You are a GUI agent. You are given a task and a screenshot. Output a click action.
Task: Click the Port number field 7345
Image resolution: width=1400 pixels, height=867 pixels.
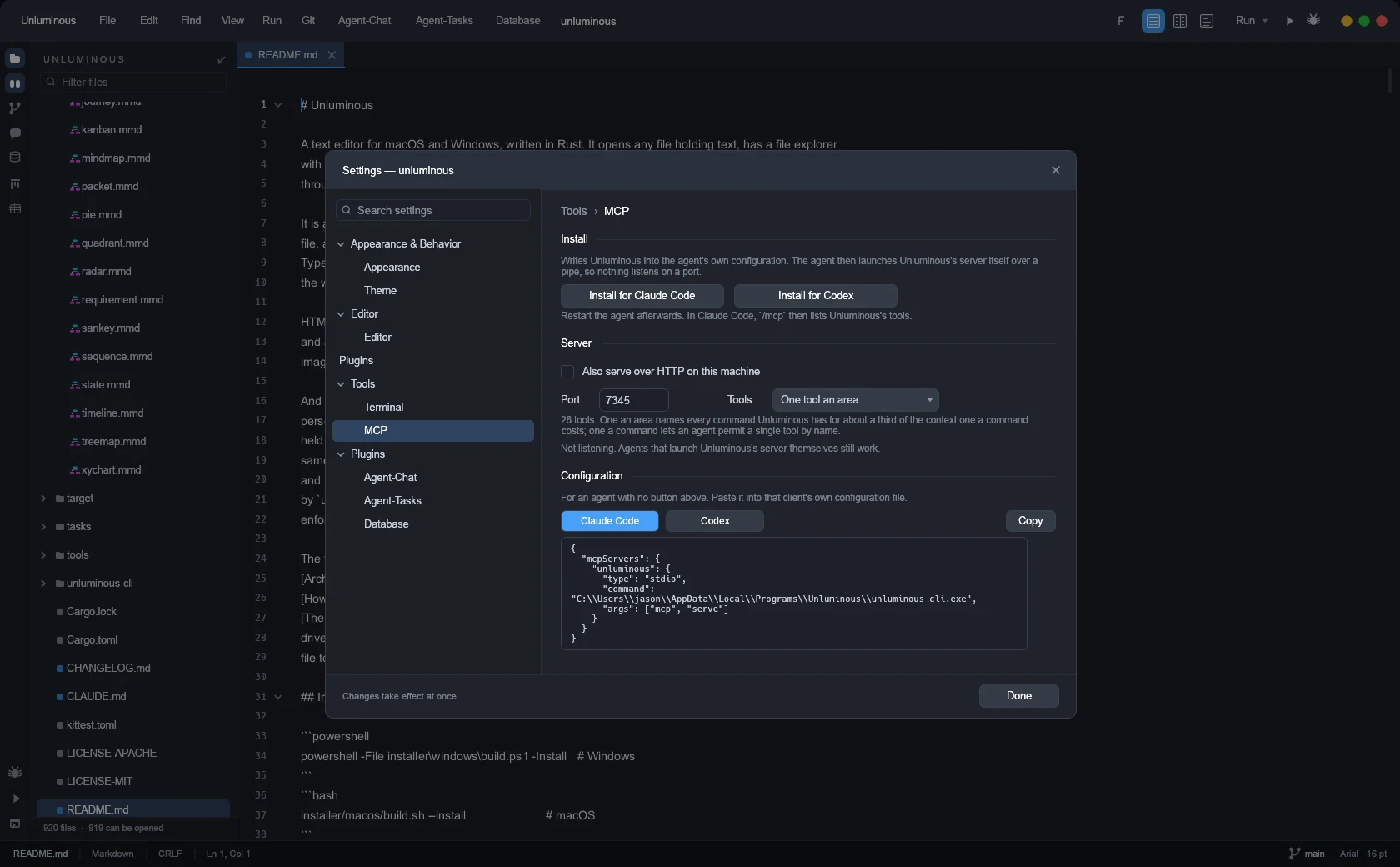click(x=633, y=400)
